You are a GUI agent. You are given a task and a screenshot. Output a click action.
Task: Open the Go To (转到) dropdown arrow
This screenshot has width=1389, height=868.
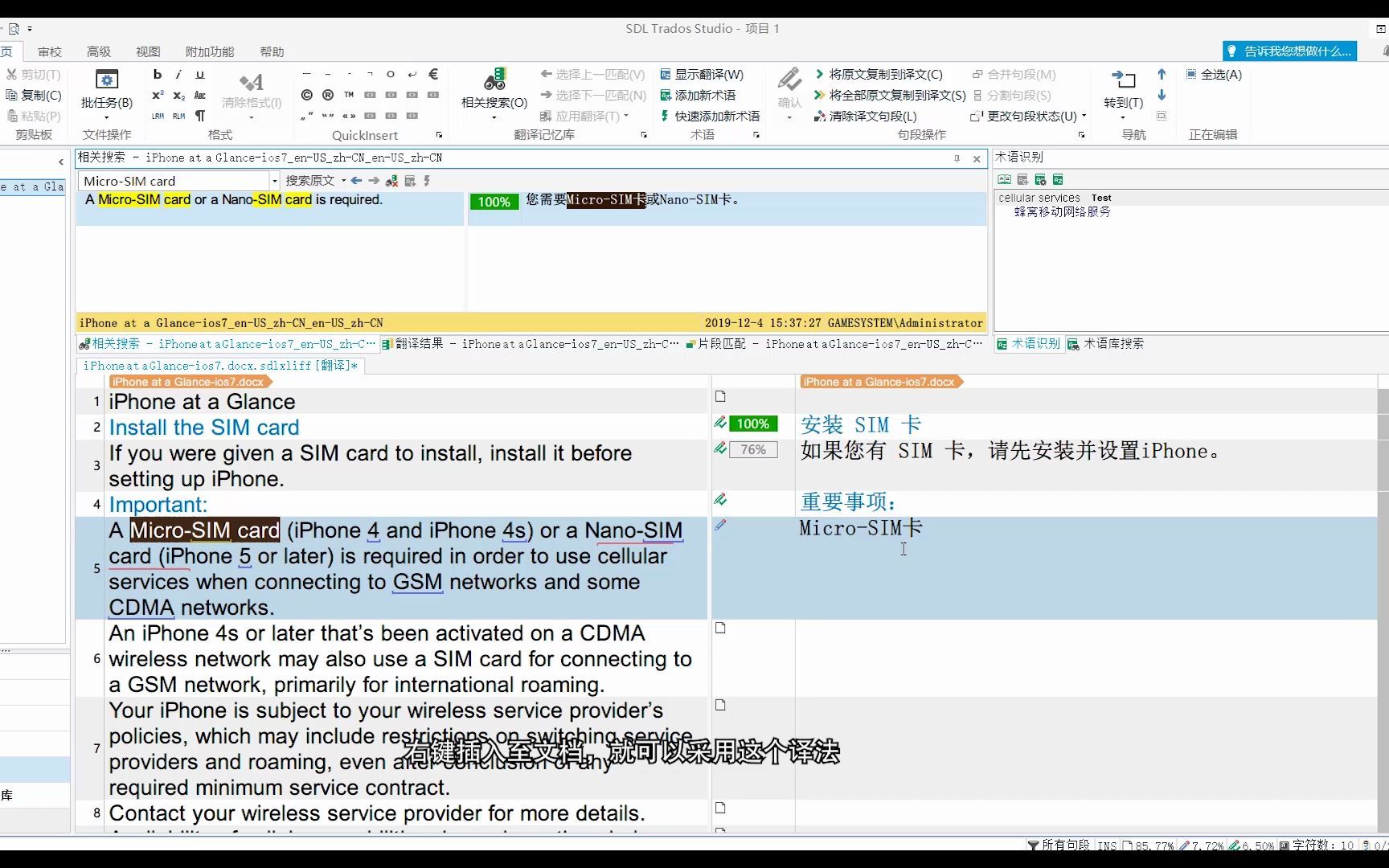tap(1123, 118)
